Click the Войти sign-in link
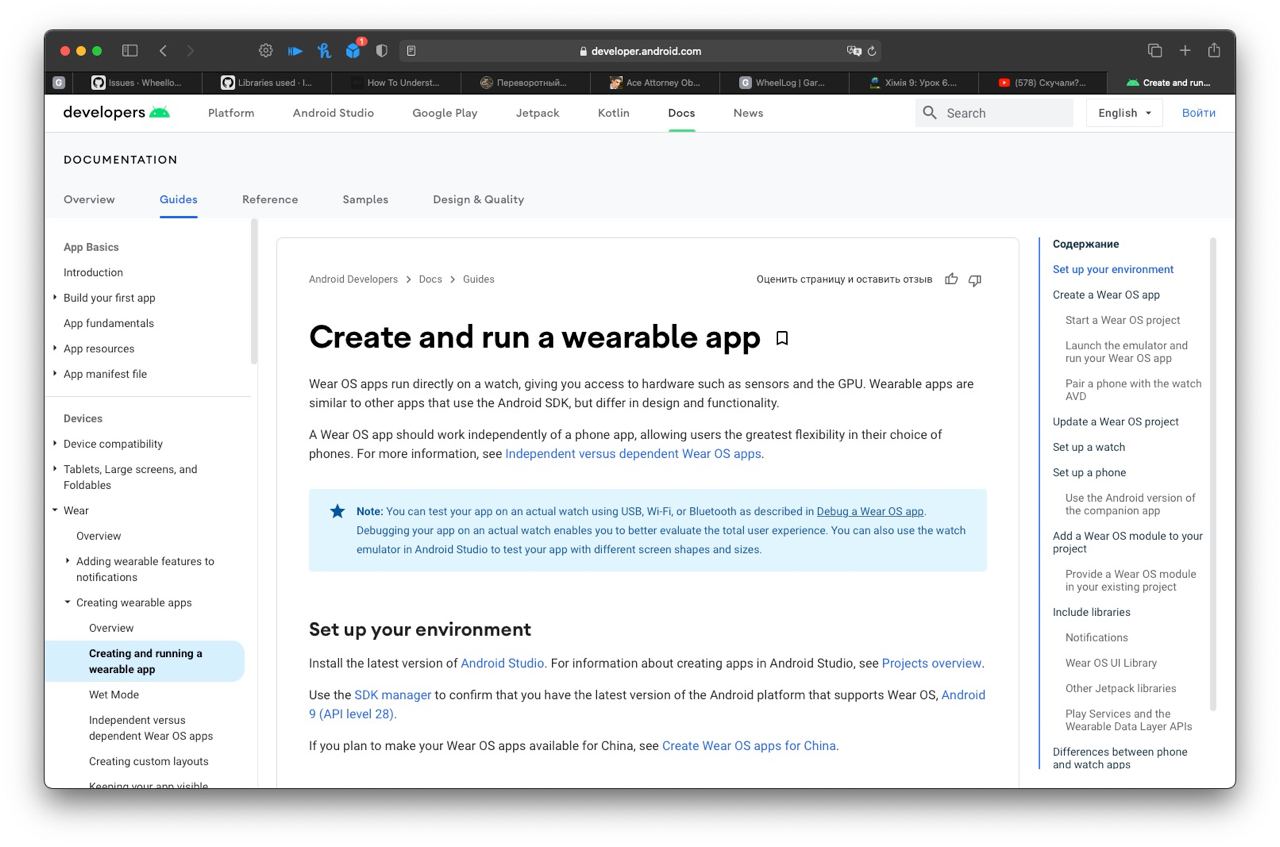Viewport: 1280px width, 847px height. click(1198, 113)
